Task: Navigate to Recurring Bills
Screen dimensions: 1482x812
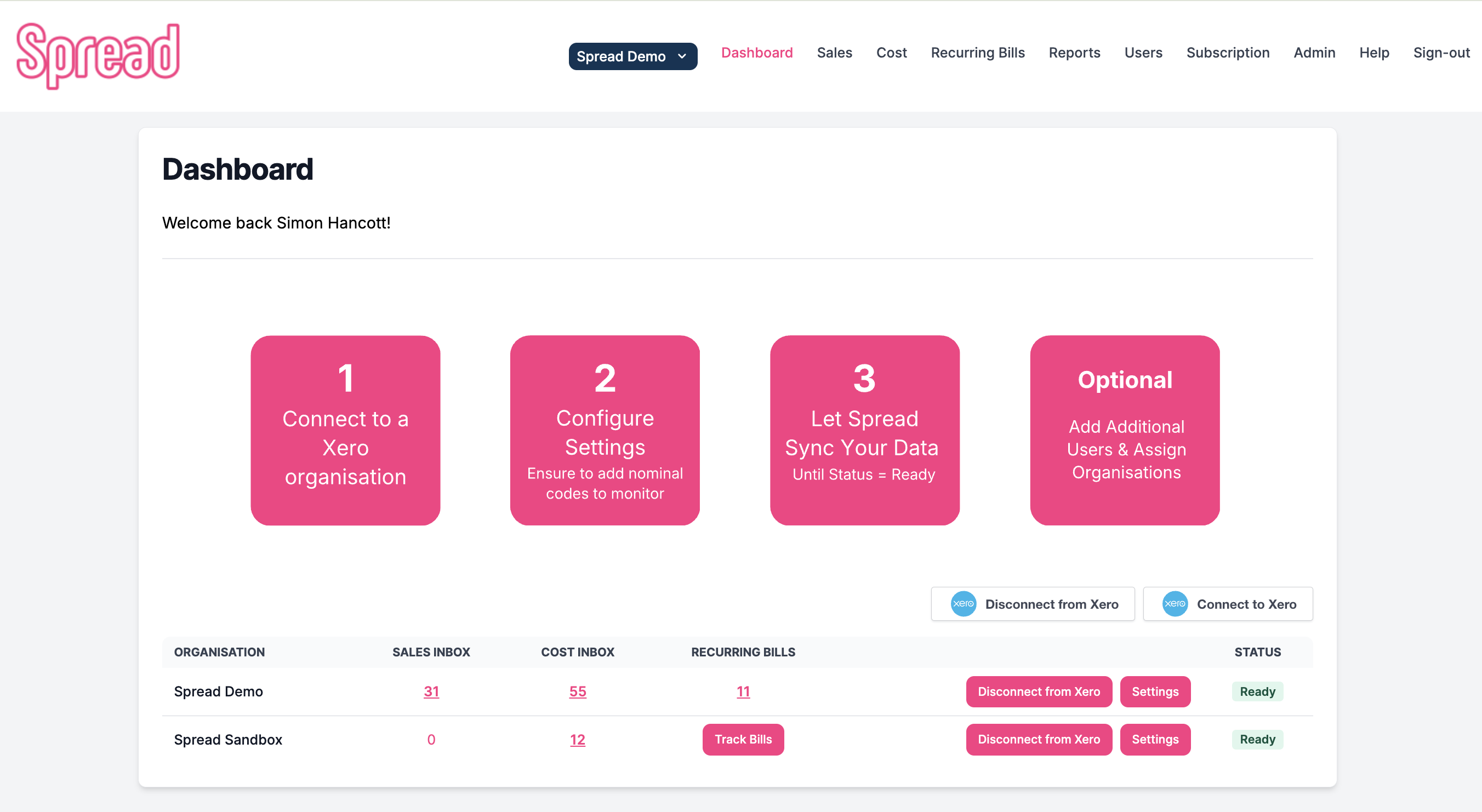Action: point(978,53)
